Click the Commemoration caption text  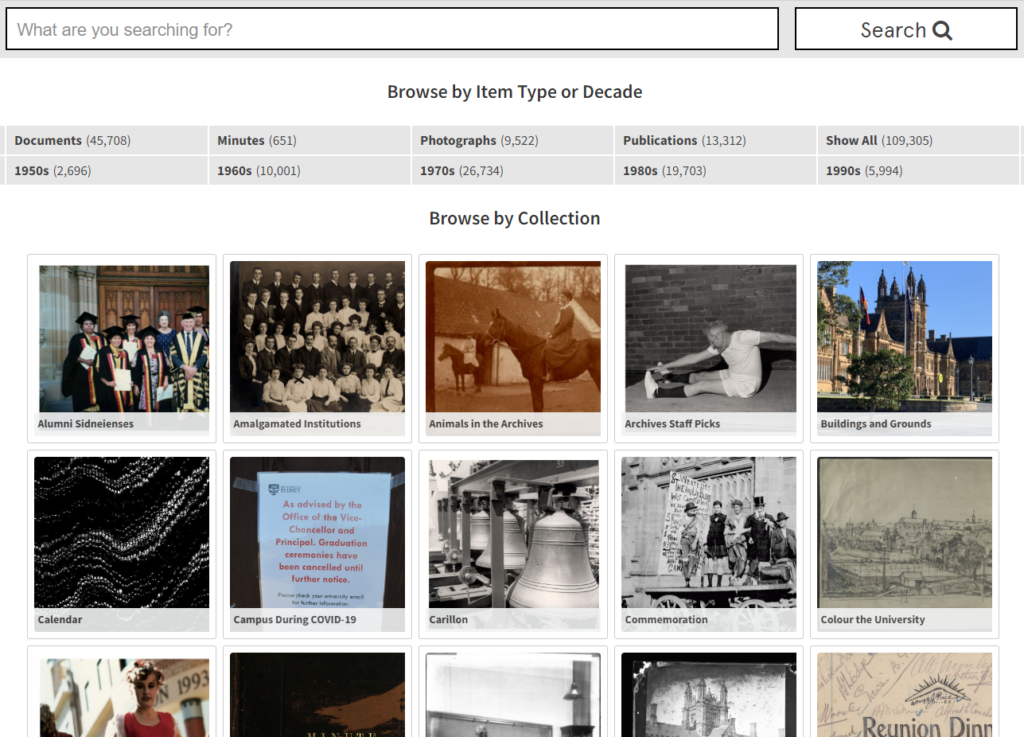[x=666, y=619]
